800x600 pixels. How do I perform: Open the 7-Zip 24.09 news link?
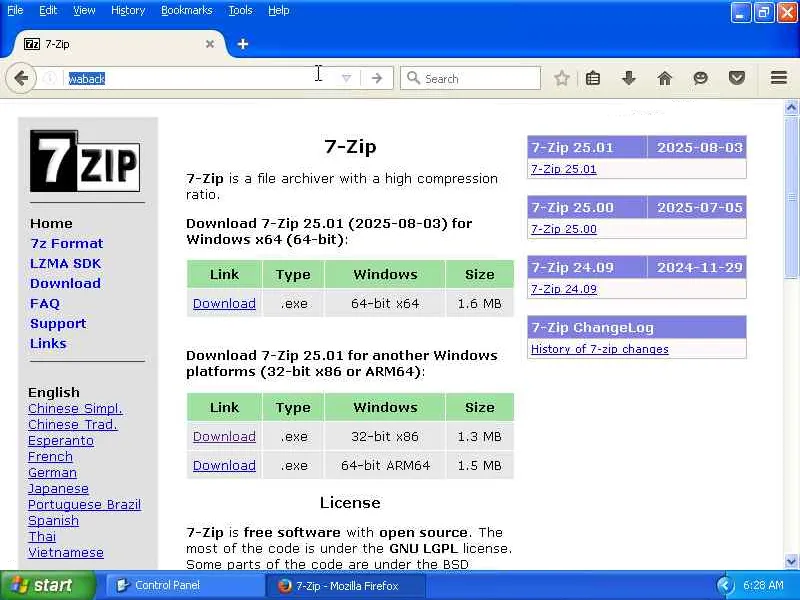(563, 289)
